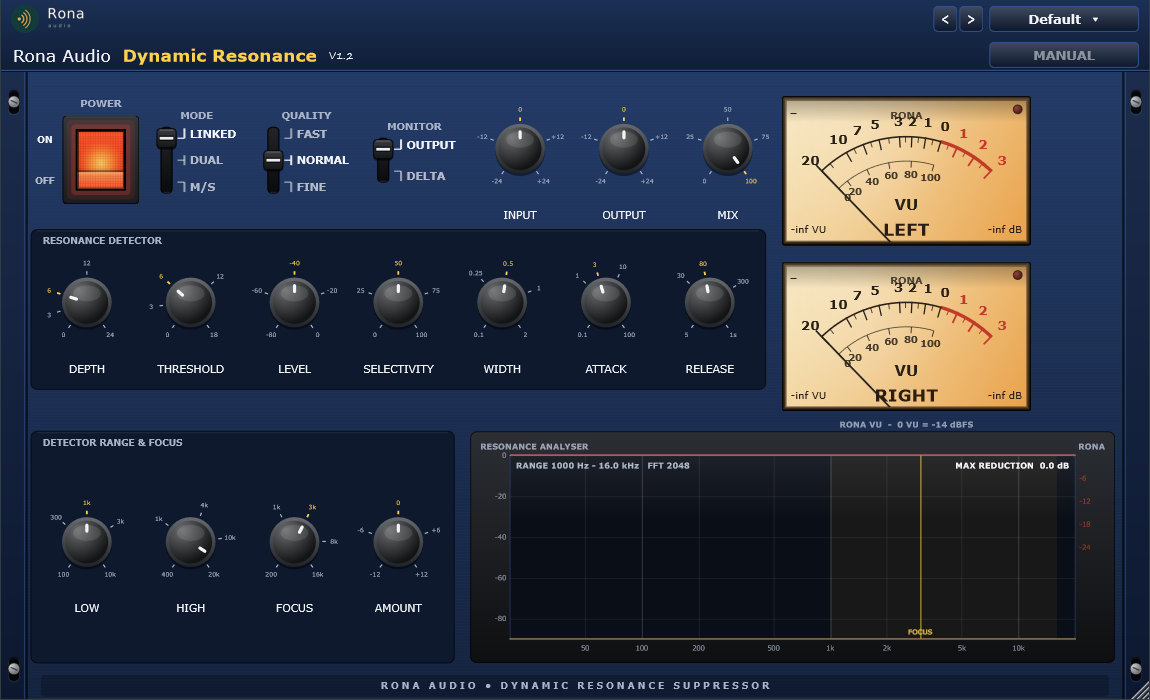Toggle the orange POWER rocker switch
The width and height of the screenshot is (1150, 700).
100,159
